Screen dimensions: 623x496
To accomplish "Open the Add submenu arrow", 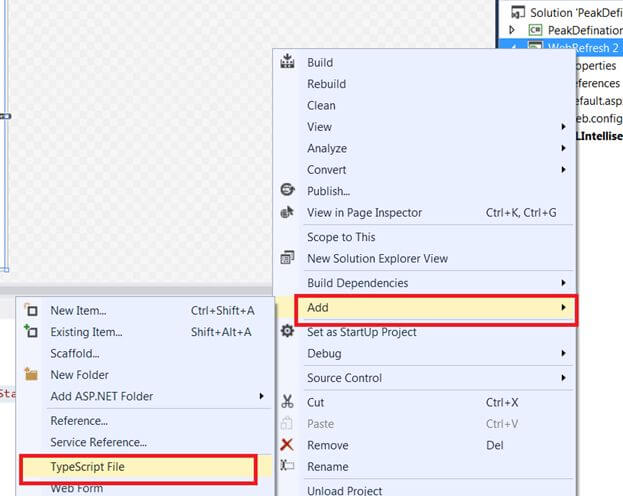I will coord(563,307).
